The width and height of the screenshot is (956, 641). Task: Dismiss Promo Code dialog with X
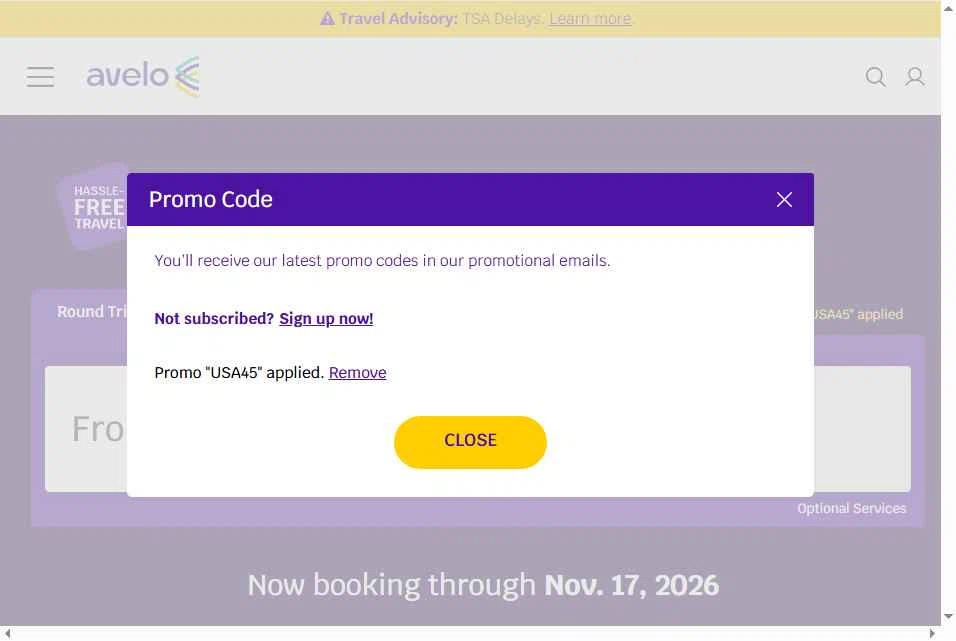click(784, 200)
